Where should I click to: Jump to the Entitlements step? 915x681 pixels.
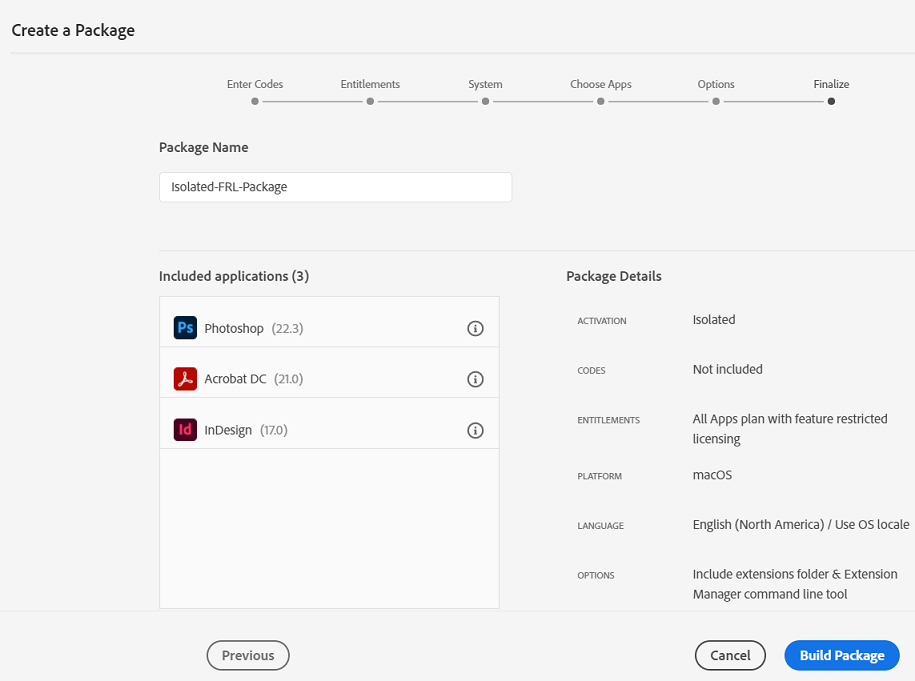370,101
